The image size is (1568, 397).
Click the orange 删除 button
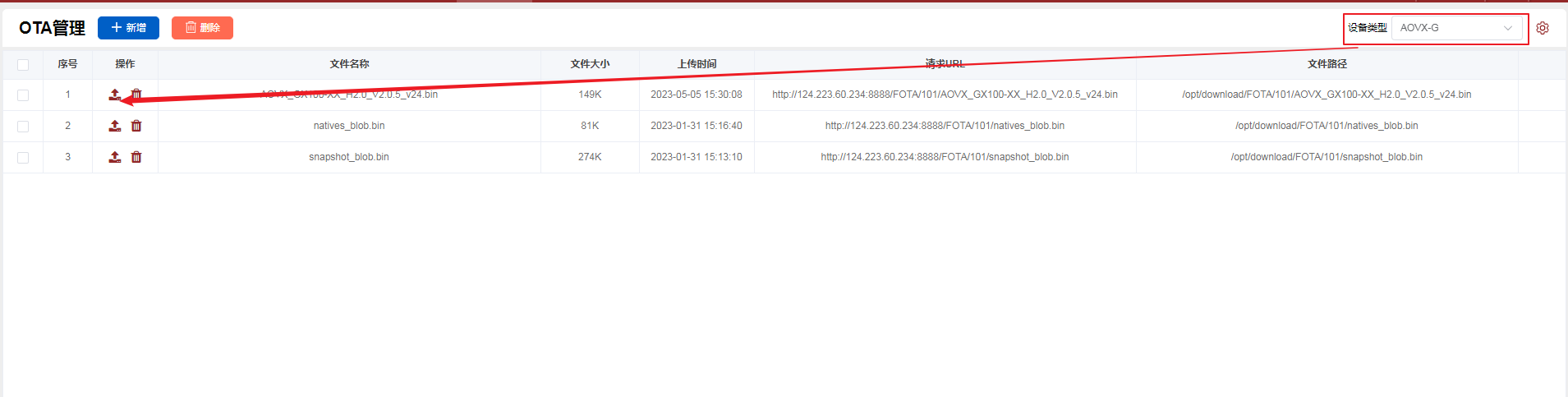202,28
